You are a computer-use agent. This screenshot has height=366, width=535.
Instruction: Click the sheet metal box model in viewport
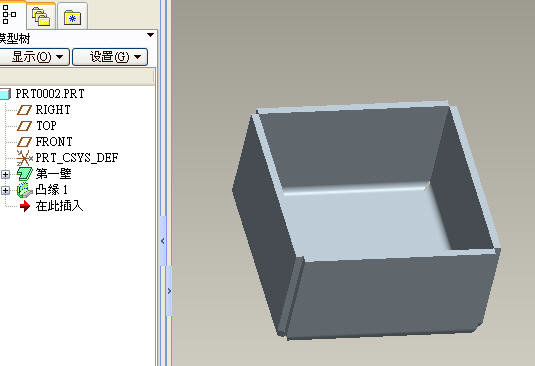coord(366,220)
